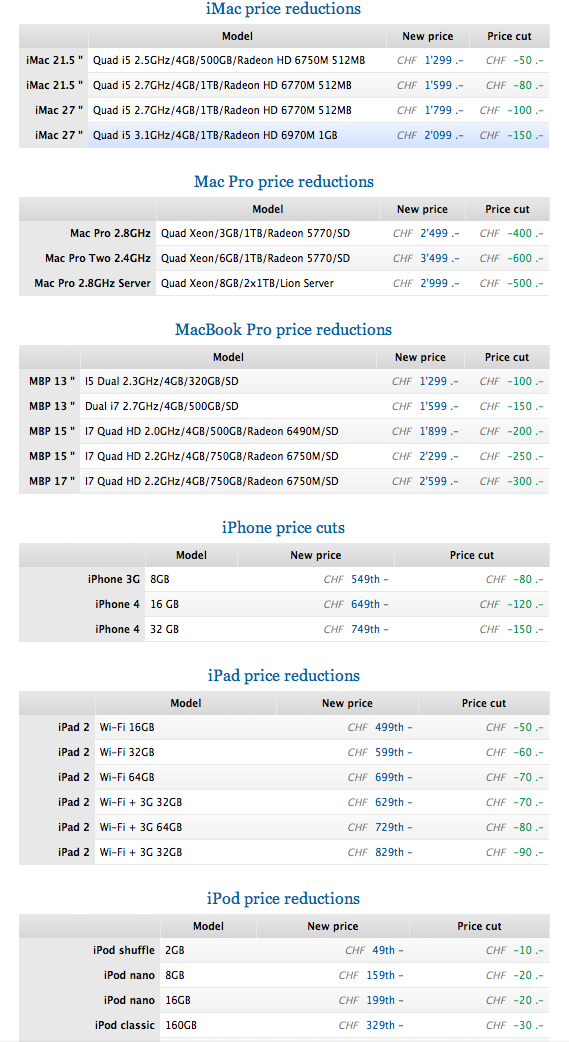Click the iMac price reductions heading
Screen dimensions: 569x1042
coord(284,9)
